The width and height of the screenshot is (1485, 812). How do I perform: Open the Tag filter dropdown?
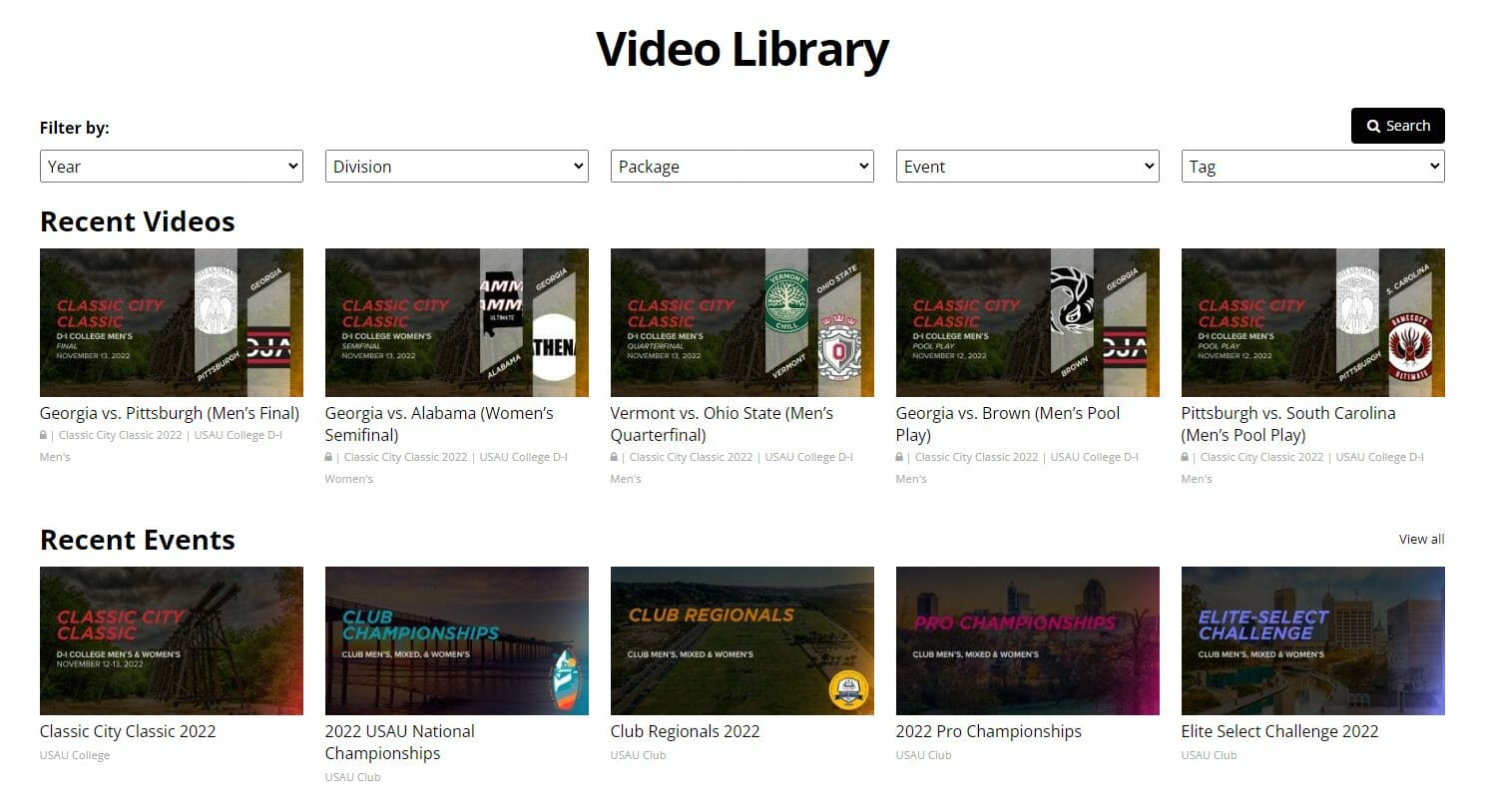[1312, 166]
